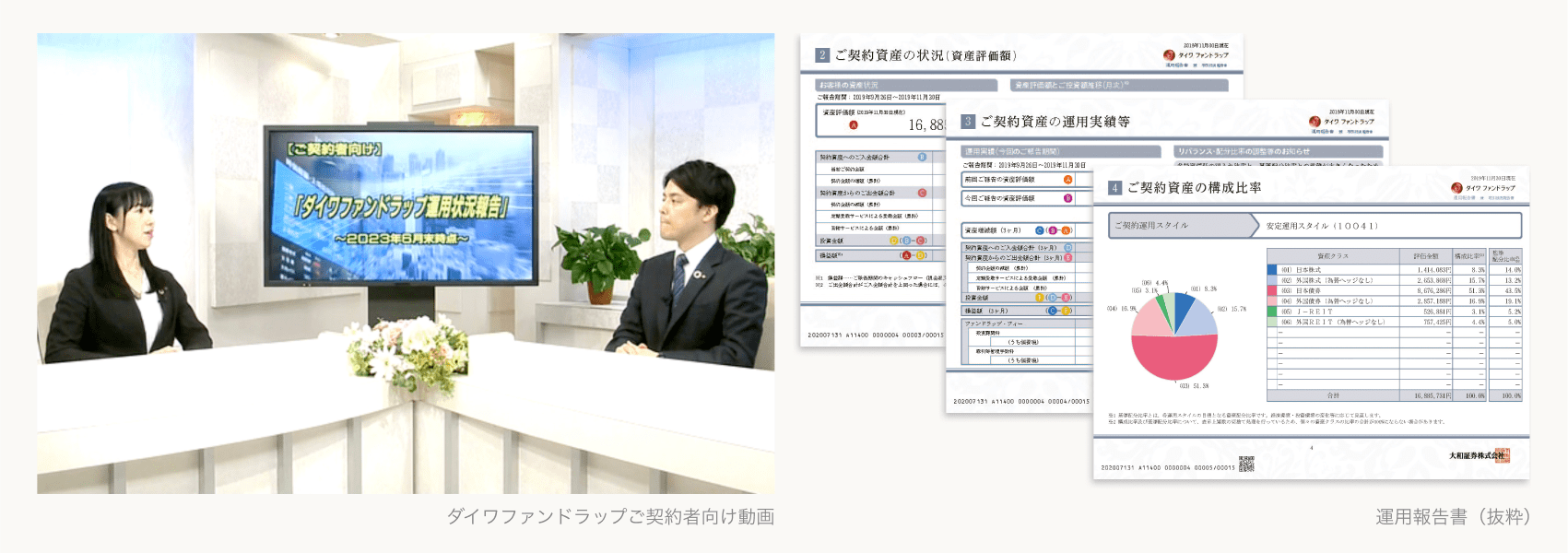Click the 「ダイワファンドラップ運用状況報告」 title on the monitor
1568x553 pixels.
pos(401,206)
